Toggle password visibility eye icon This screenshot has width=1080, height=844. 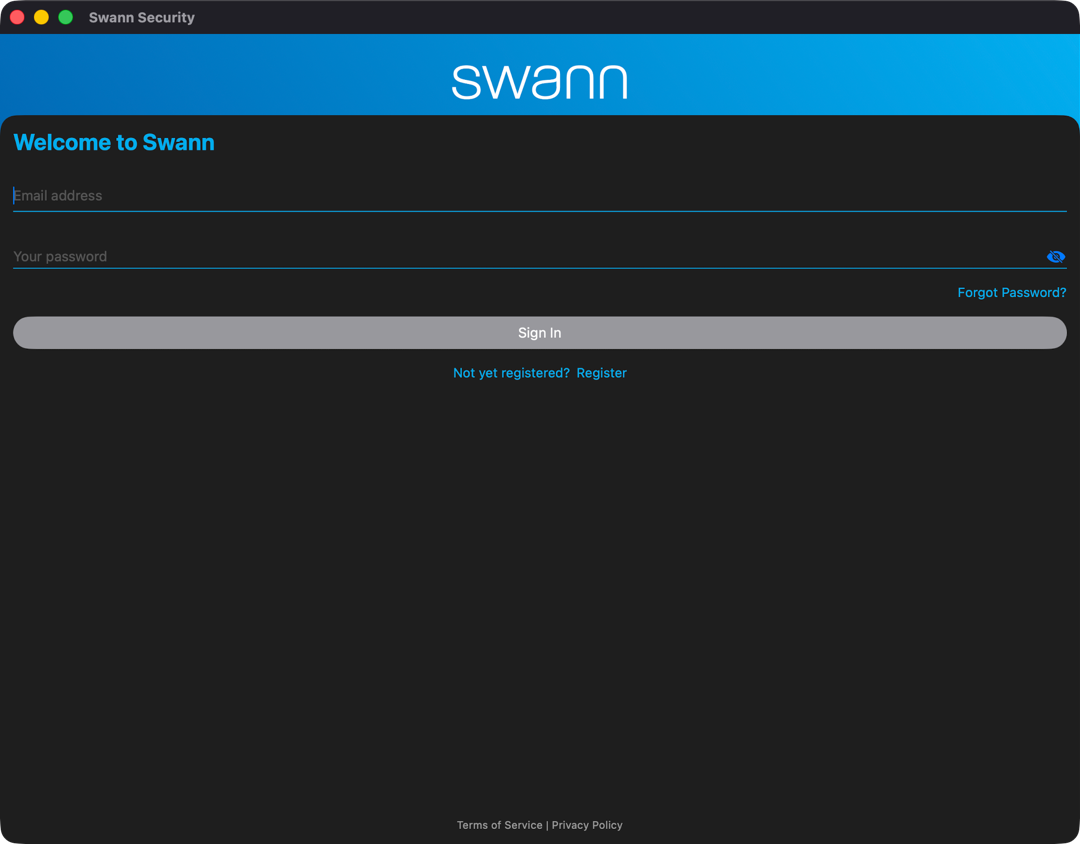click(1055, 257)
